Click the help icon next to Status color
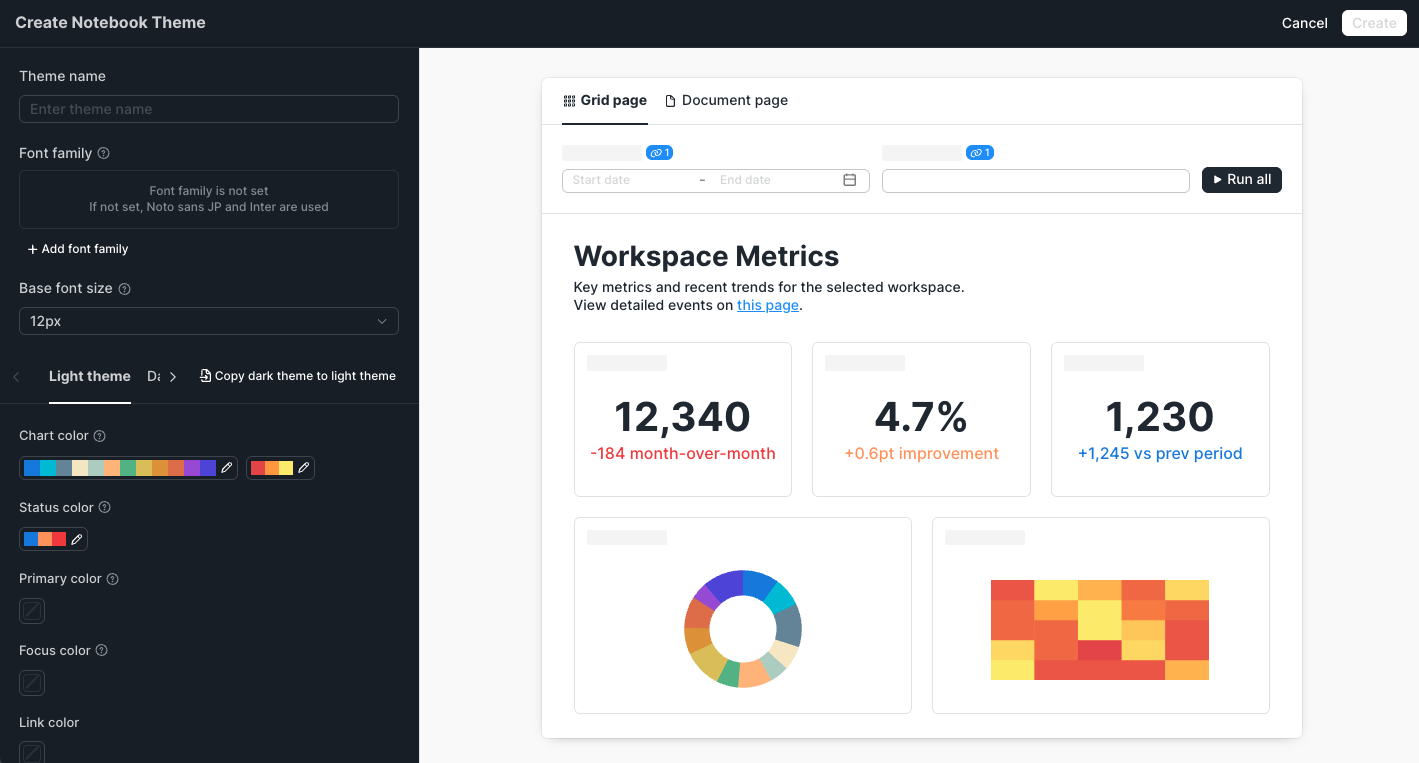The image size is (1419, 763). coord(105,507)
